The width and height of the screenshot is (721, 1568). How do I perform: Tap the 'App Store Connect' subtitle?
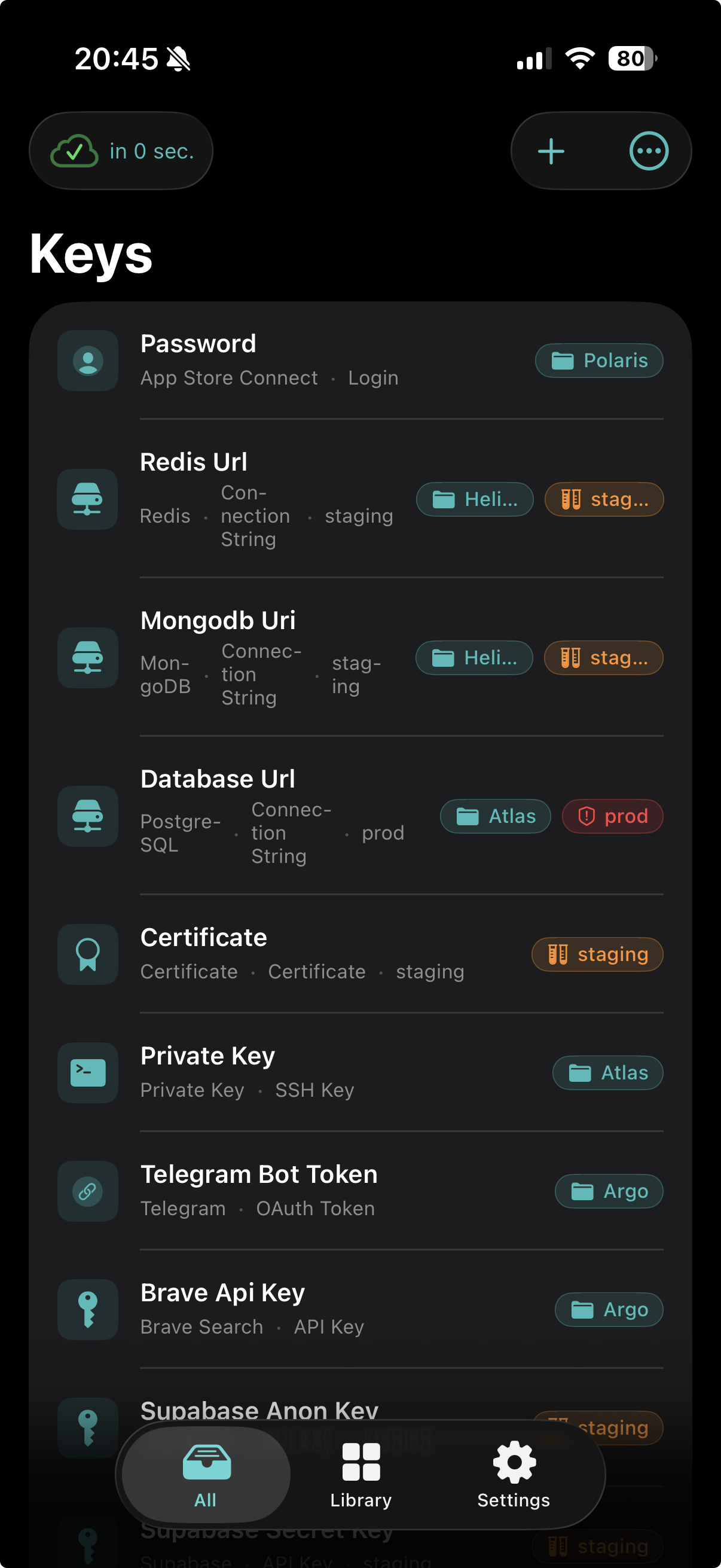pos(230,378)
